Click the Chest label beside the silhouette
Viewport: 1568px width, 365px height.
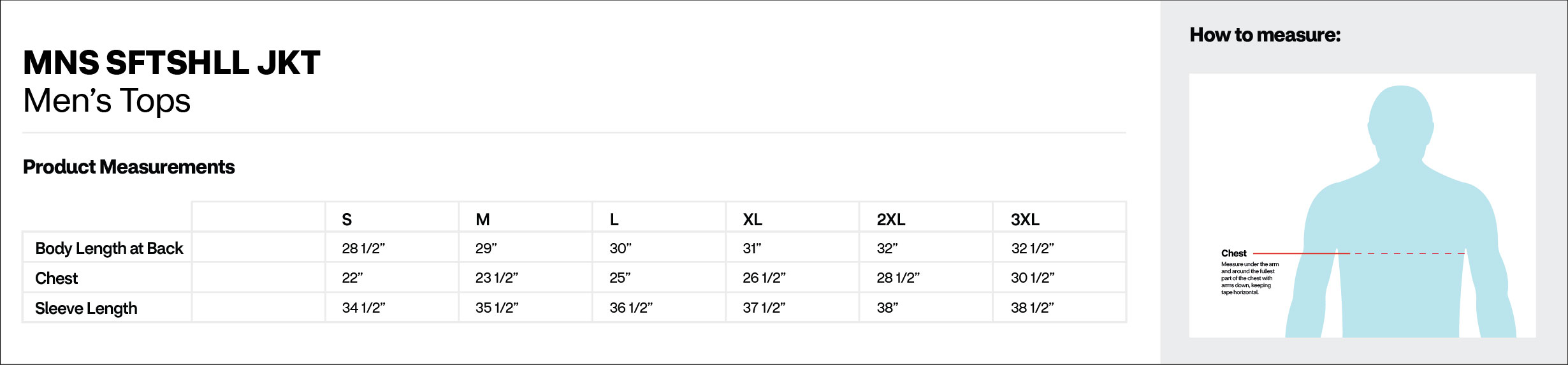coord(1234,253)
